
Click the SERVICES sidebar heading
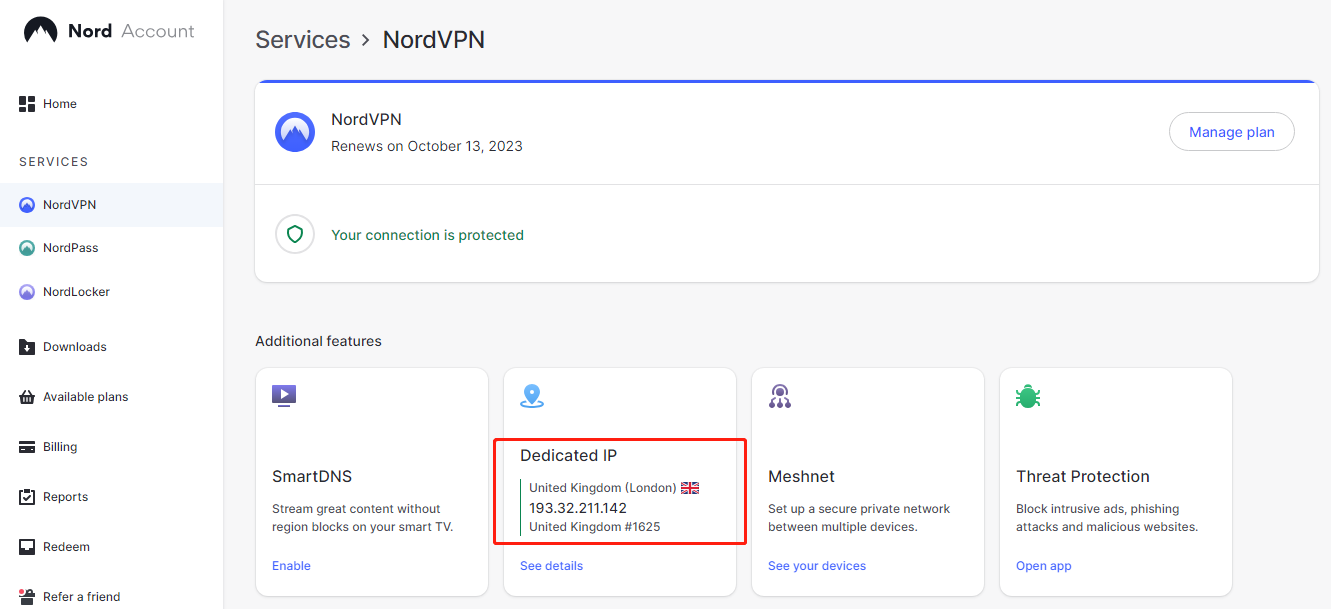(x=54, y=162)
